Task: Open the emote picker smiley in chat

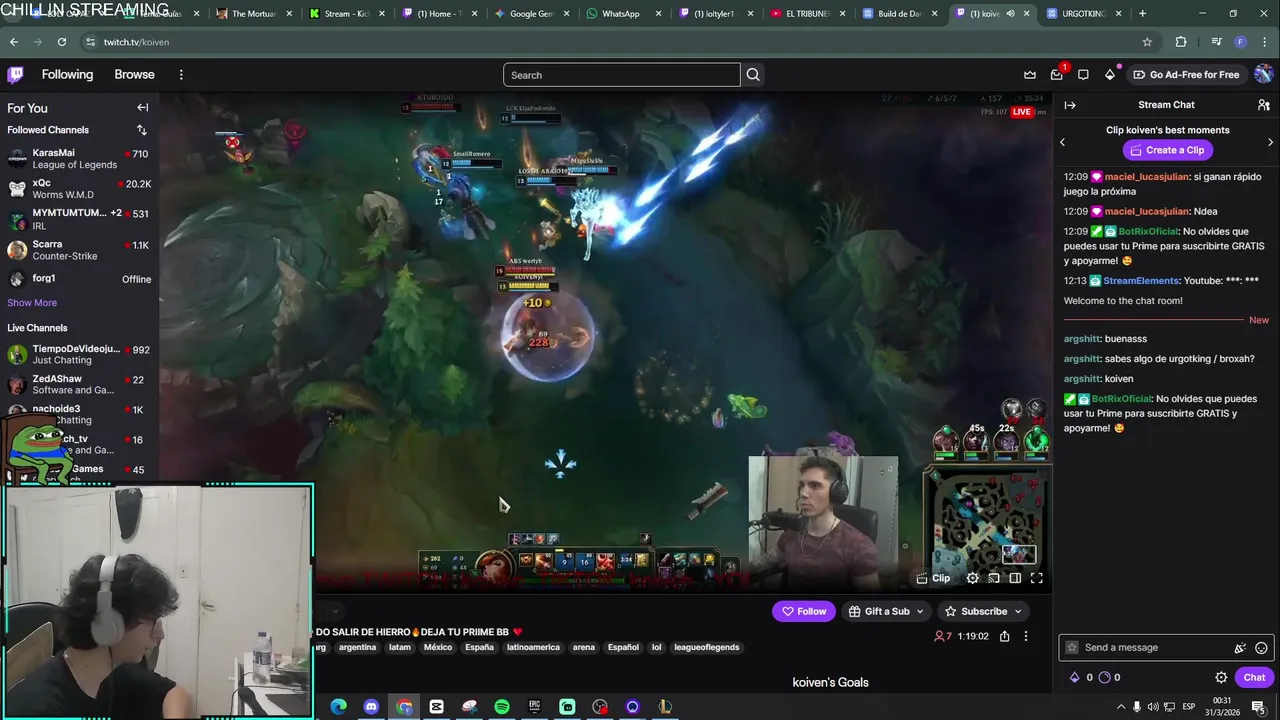Action: click(1261, 647)
